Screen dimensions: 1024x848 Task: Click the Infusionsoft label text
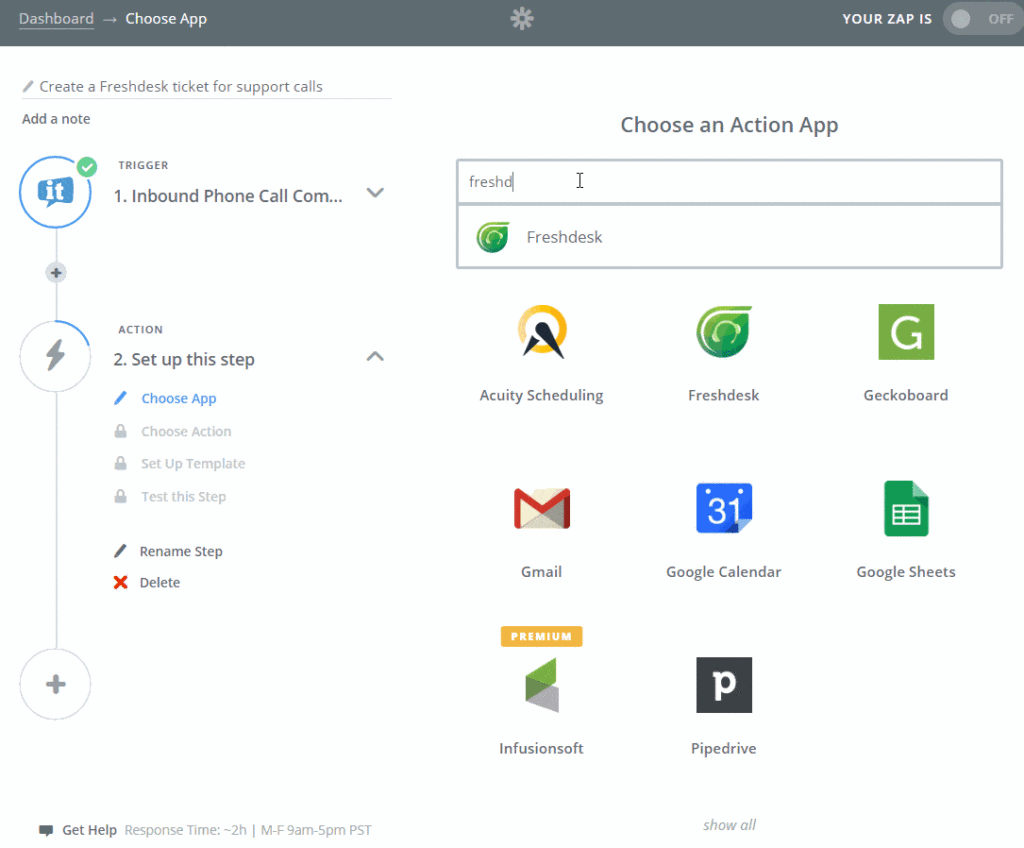tap(541, 749)
